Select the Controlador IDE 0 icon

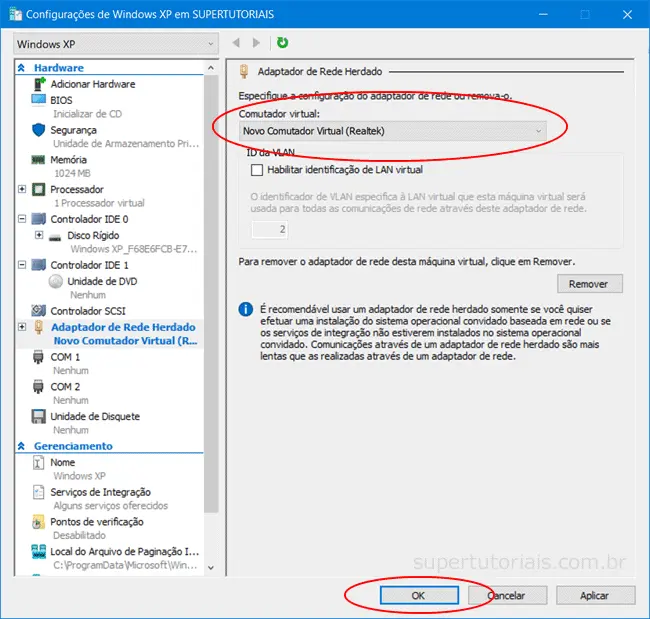39,219
